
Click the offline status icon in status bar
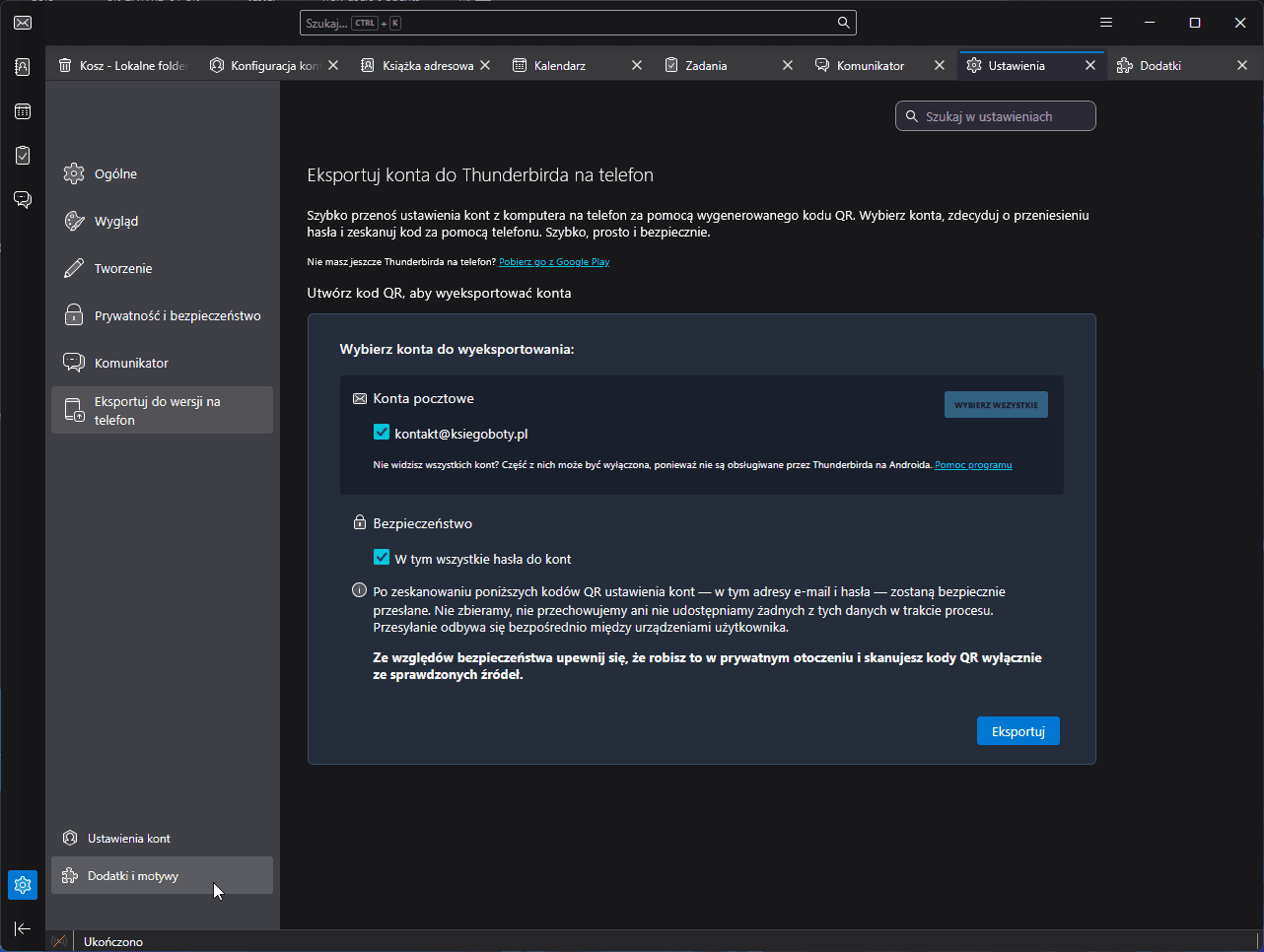pyautogui.click(x=59, y=941)
